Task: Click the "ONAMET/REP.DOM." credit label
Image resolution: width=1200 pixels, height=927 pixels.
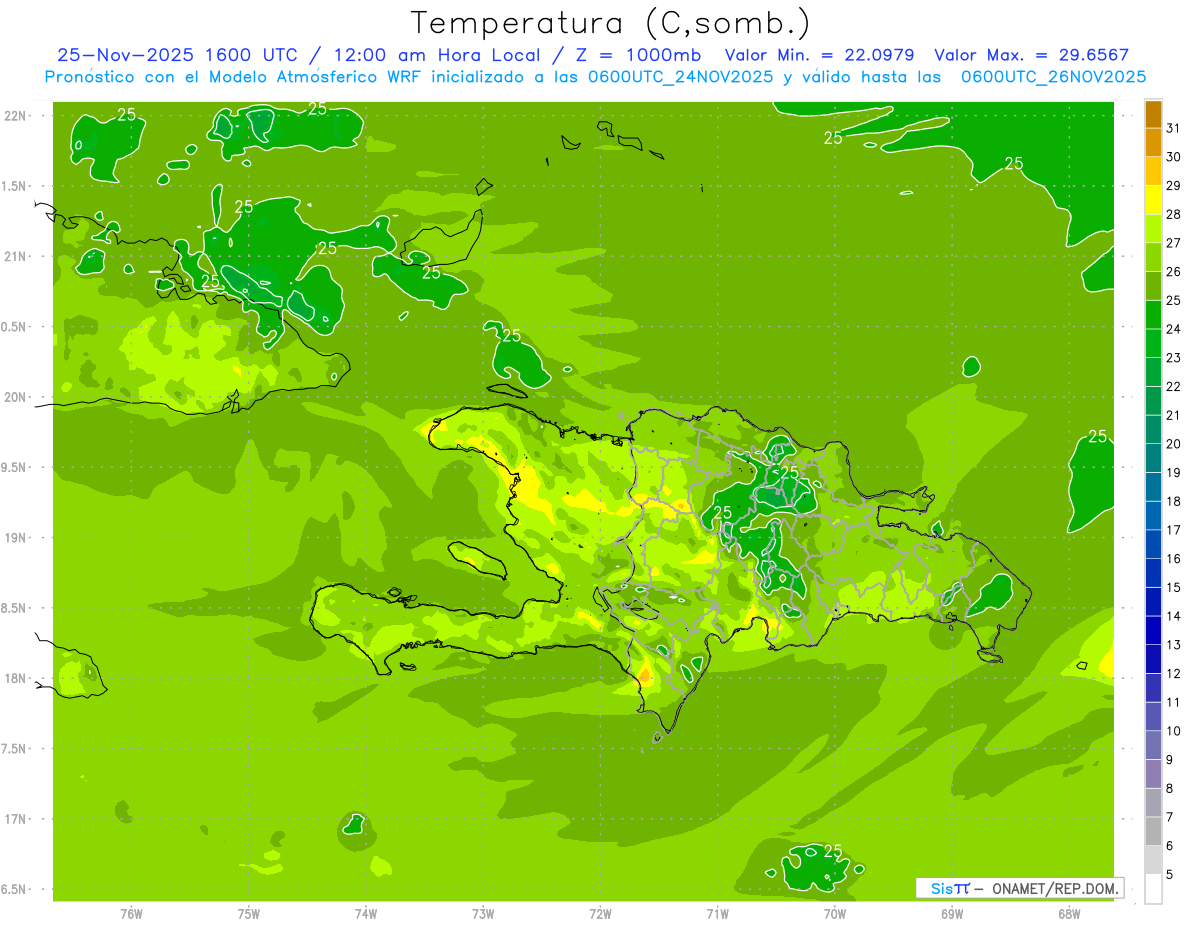Action: click(x=1055, y=888)
